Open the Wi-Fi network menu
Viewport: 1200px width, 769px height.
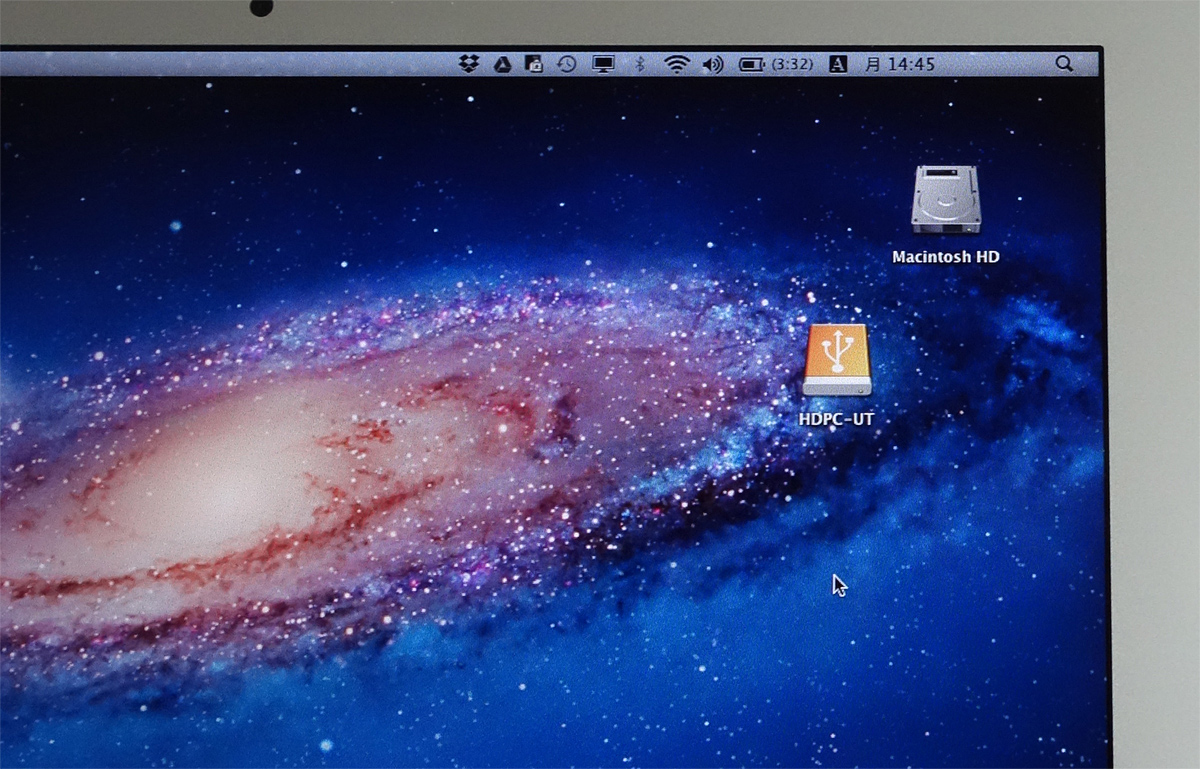pos(677,64)
